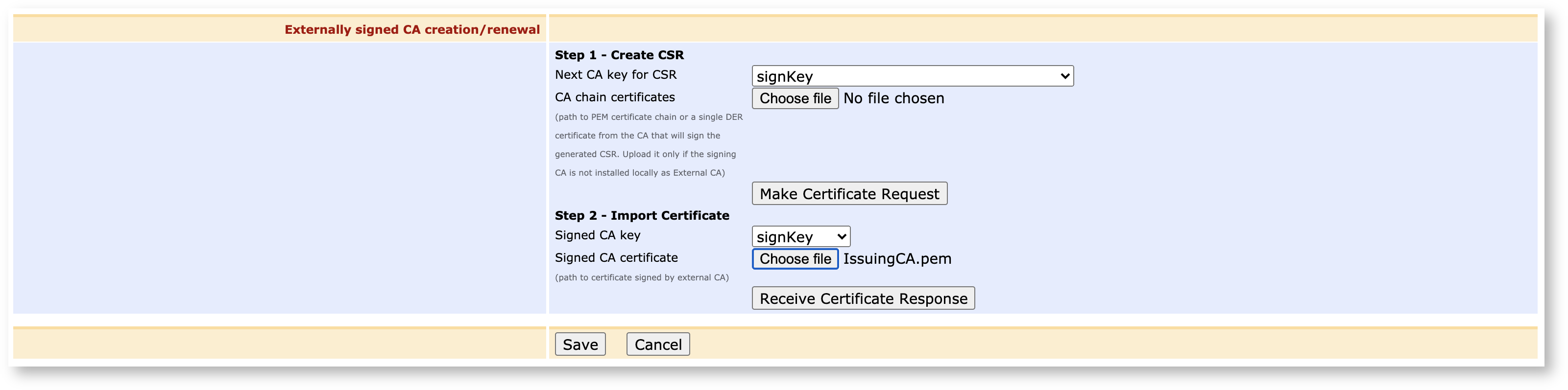This screenshot has height=390, width=1568.
Task: Click the 'Step 2 - Import Certificate' heading
Action: (x=641, y=215)
